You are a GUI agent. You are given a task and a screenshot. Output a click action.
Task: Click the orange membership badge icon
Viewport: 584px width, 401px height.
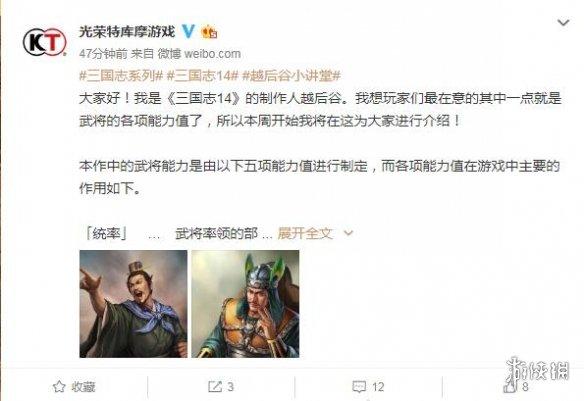click(x=209, y=32)
